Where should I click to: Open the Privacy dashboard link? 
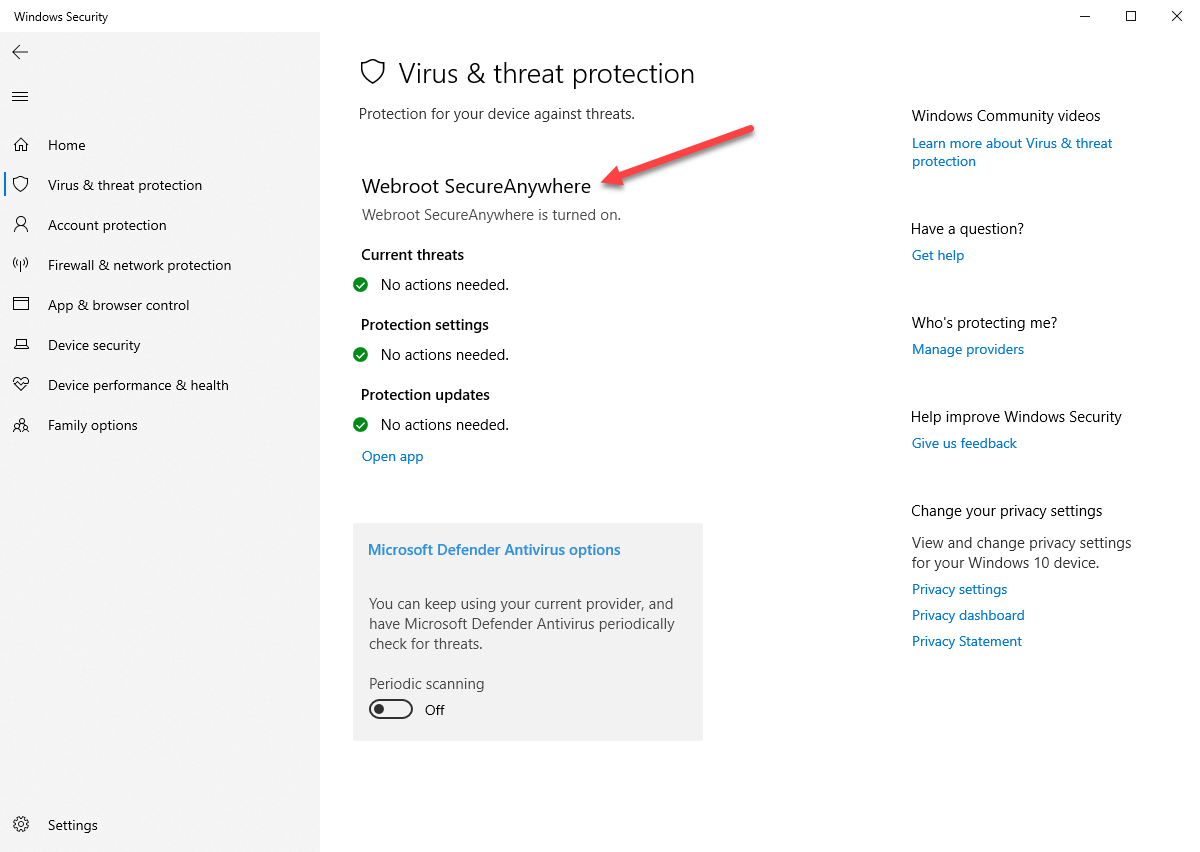(968, 615)
